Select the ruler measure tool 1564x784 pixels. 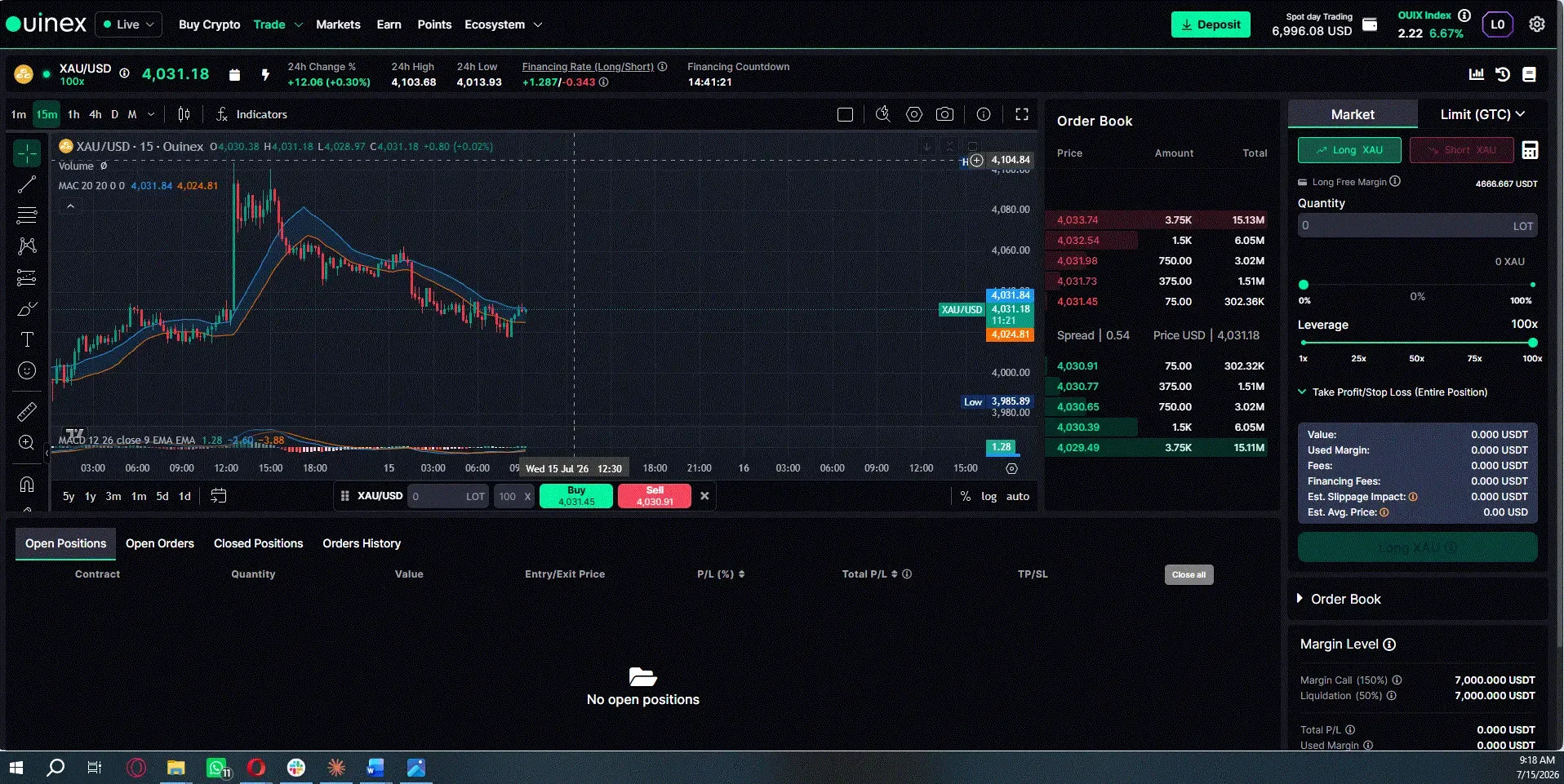tap(27, 411)
